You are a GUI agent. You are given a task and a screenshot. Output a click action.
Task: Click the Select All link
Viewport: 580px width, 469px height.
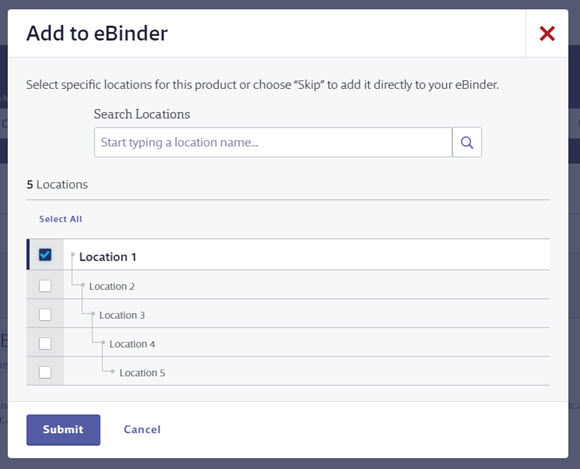pyautogui.click(x=61, y=219)
